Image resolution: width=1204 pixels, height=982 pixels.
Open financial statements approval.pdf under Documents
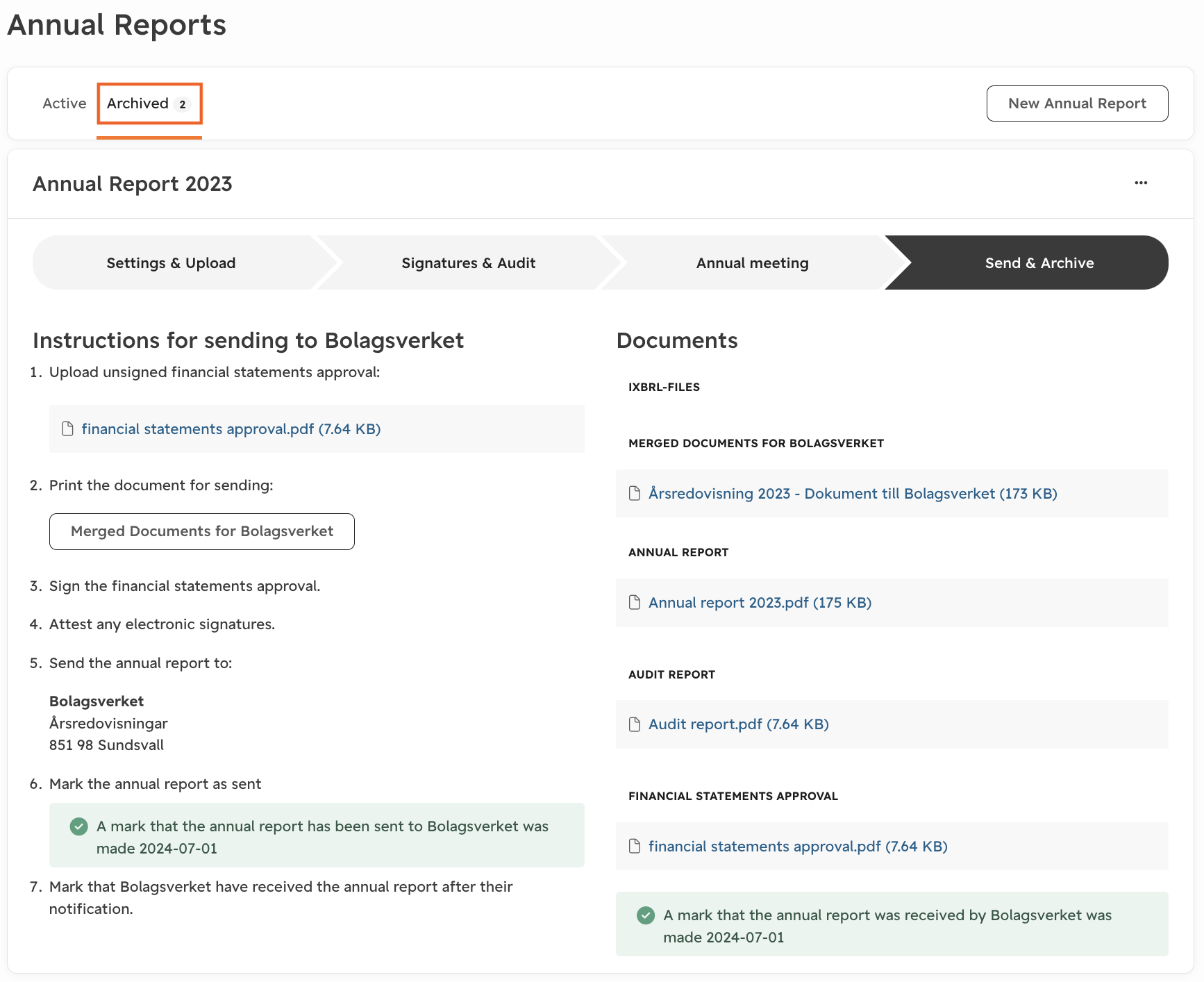click(798, 846)
